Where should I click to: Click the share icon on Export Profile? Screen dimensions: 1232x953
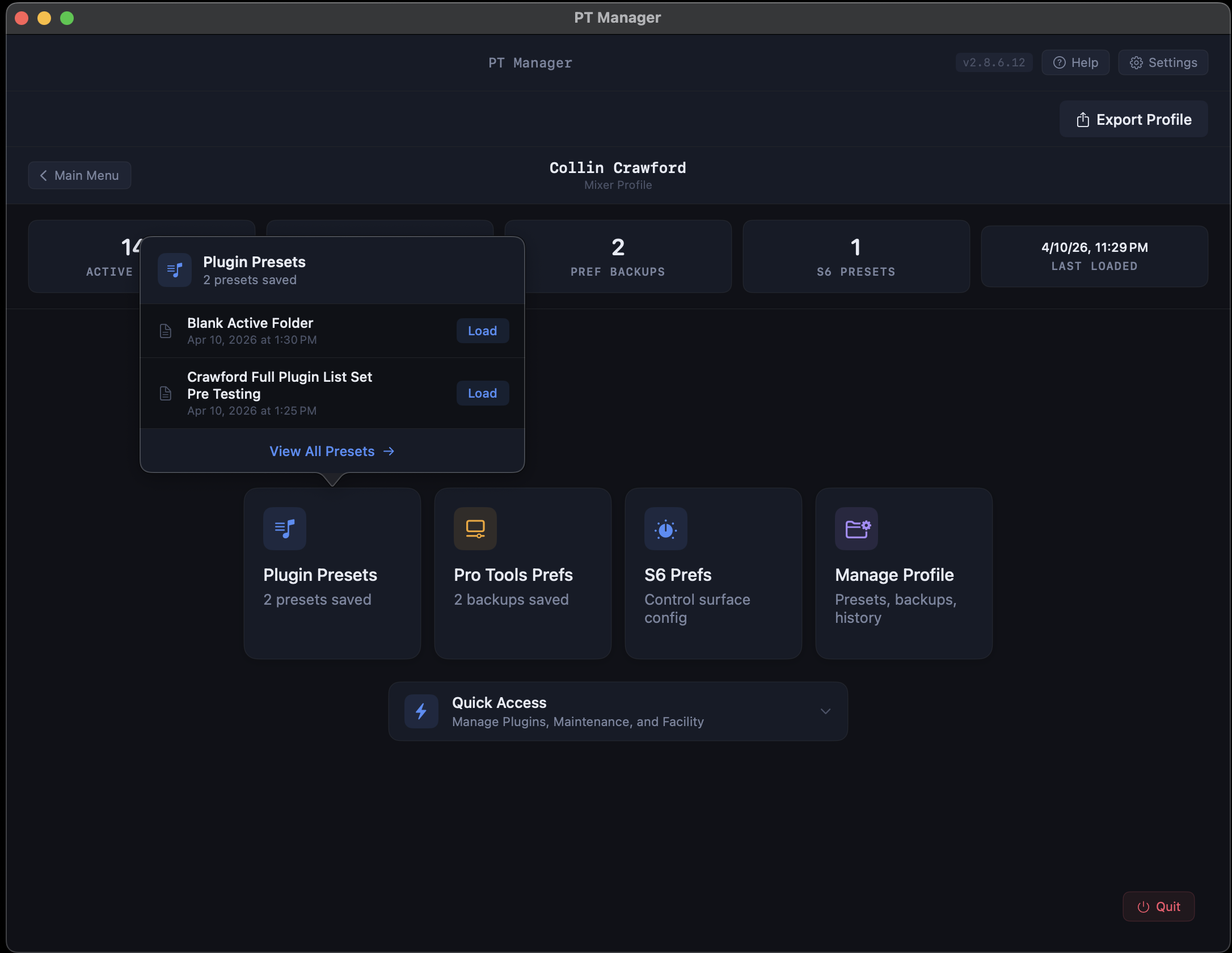pyautogui.click(x=1083, y=119)
